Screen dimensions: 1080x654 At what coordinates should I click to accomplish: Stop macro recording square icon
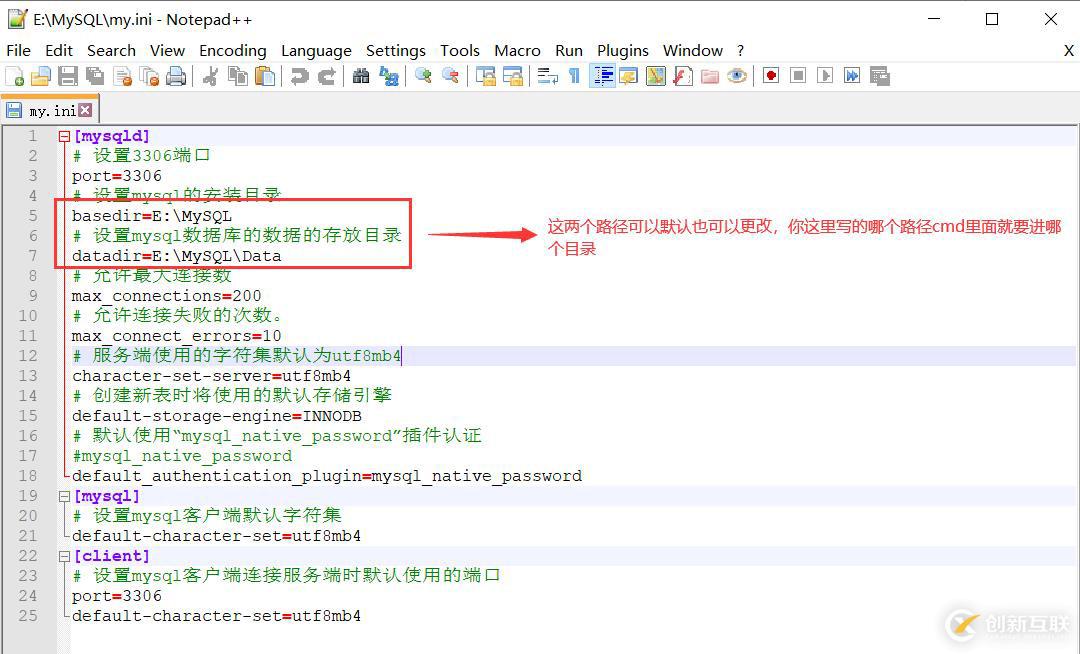point(798,76)
